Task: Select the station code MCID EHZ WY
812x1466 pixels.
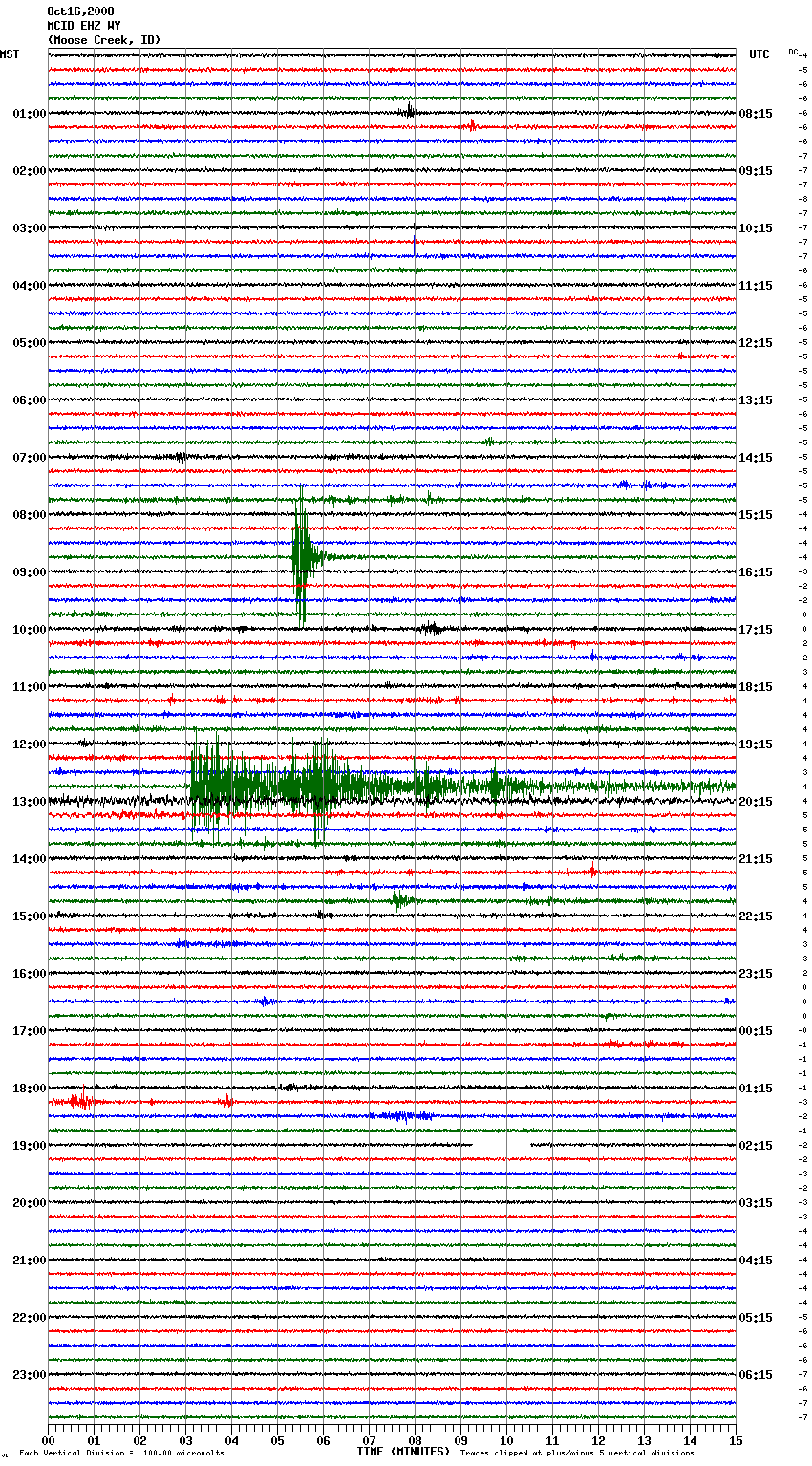Action: click(x=84, y=26)
